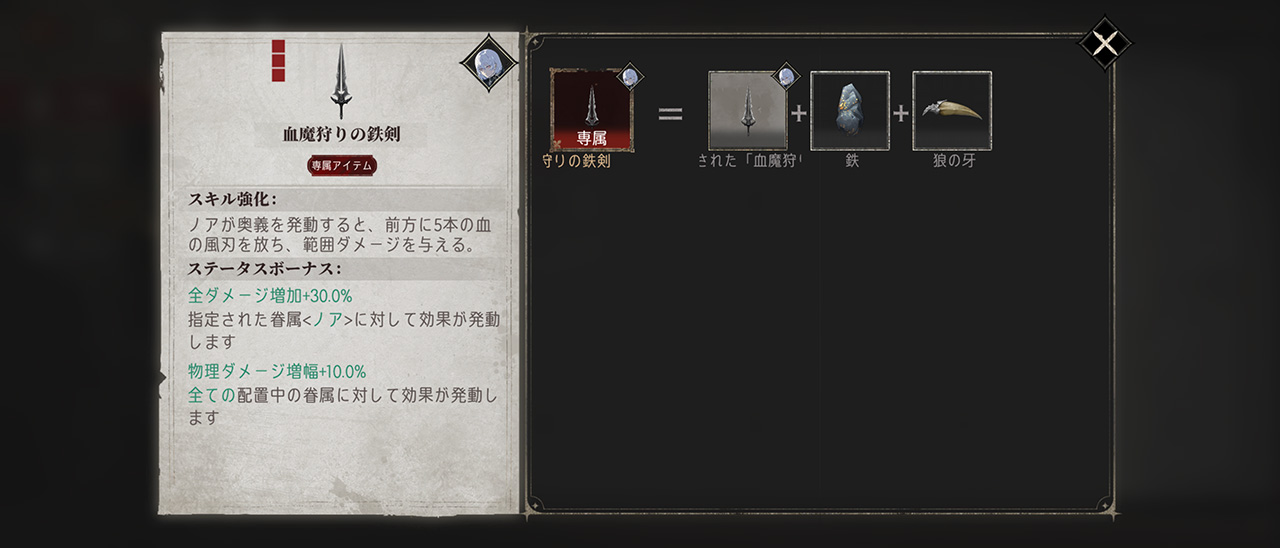Click Noah's portrait badge on base sword

tap(786, 77)
